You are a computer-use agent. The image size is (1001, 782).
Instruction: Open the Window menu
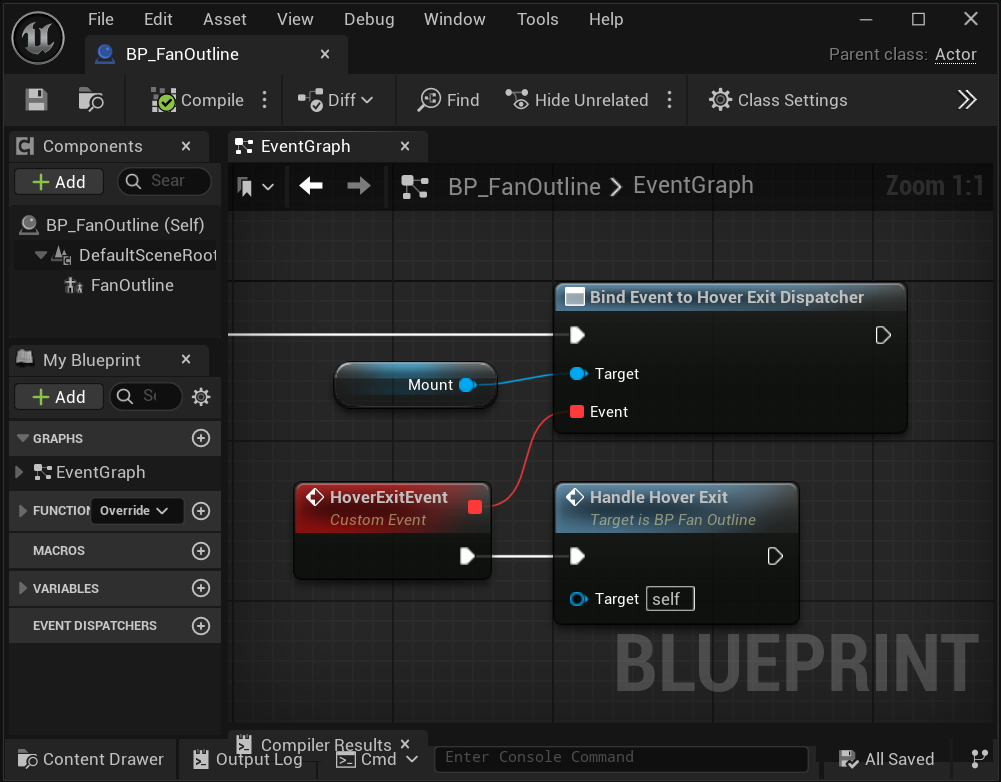click(455, 19)
